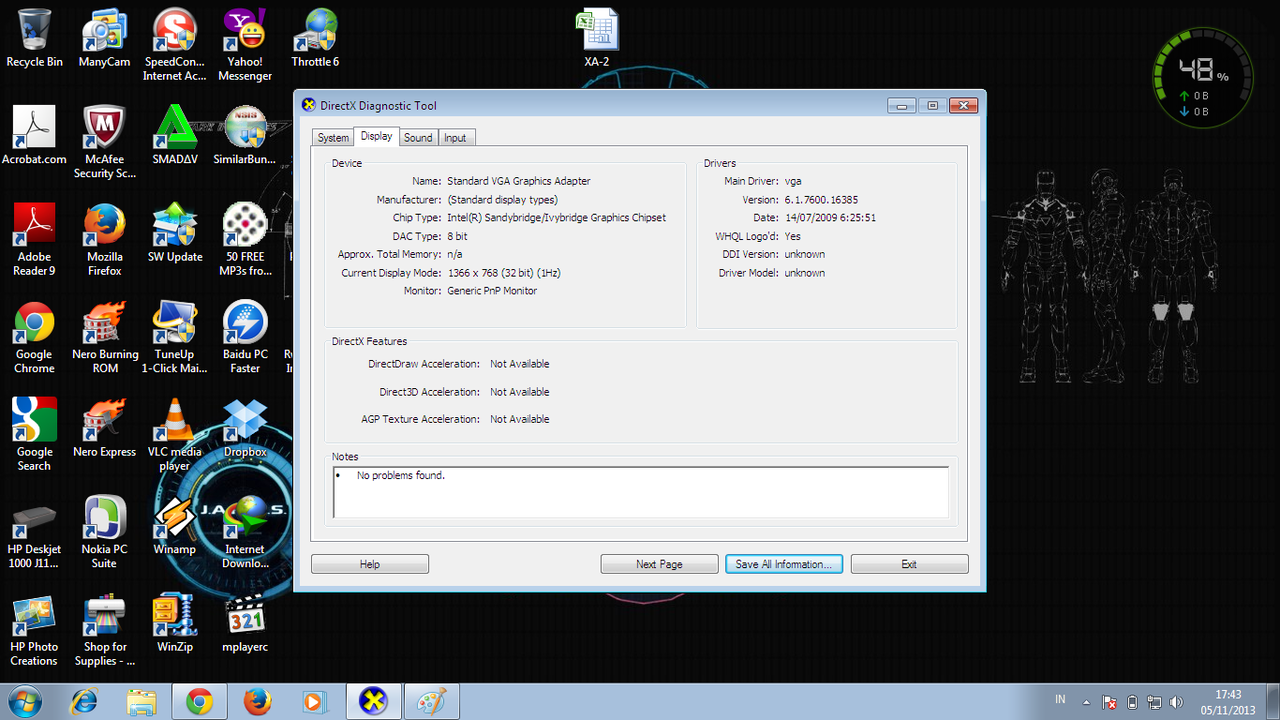Open the XA-2 Excel file icon

597,38
